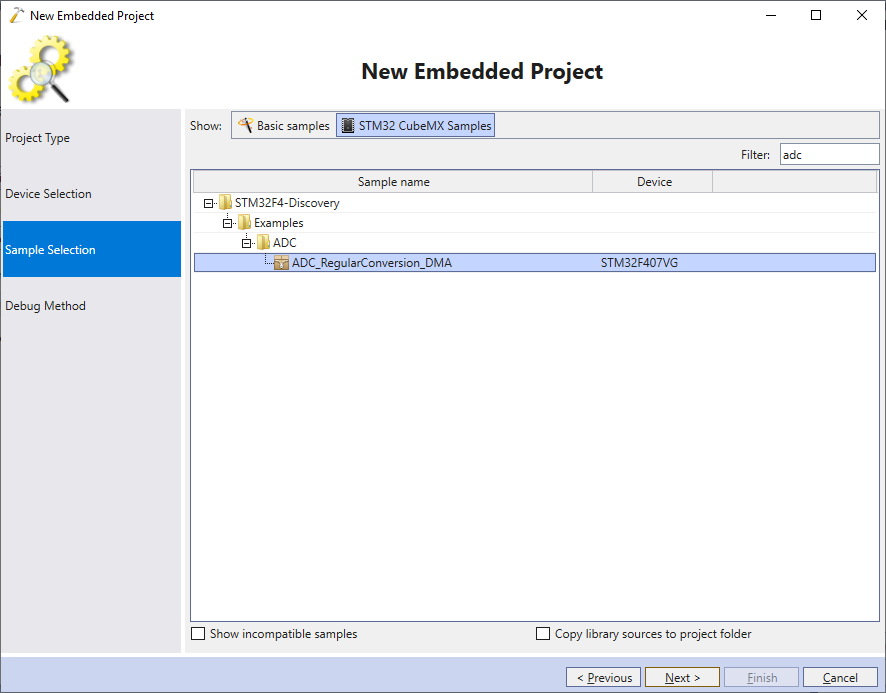The image size is (886, 693).
Task: Click the ADC_RegularConversion_DMA sample icon
Action: point(281,263)
